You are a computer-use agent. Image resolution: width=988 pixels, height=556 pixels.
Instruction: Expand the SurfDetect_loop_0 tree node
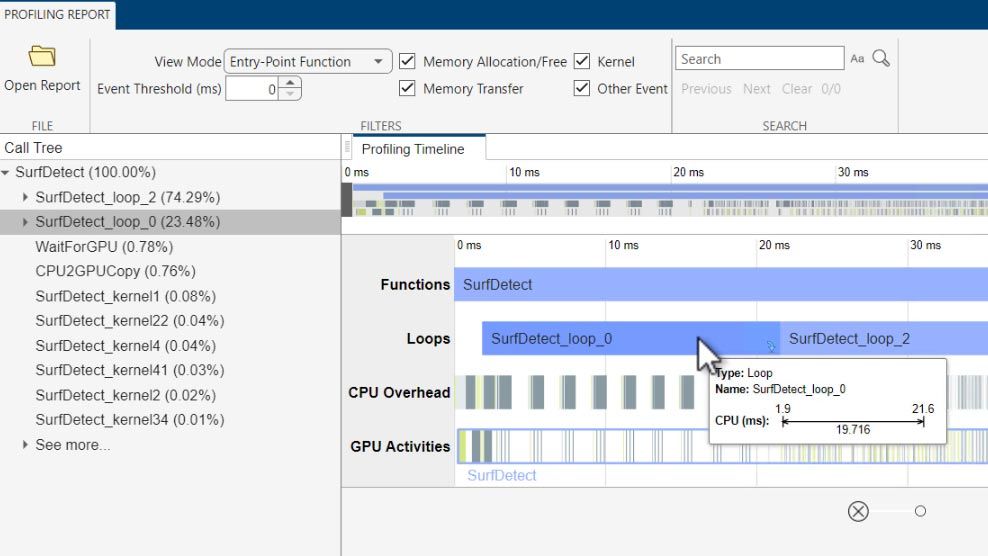pyautogui.click(x=25, y=222)
